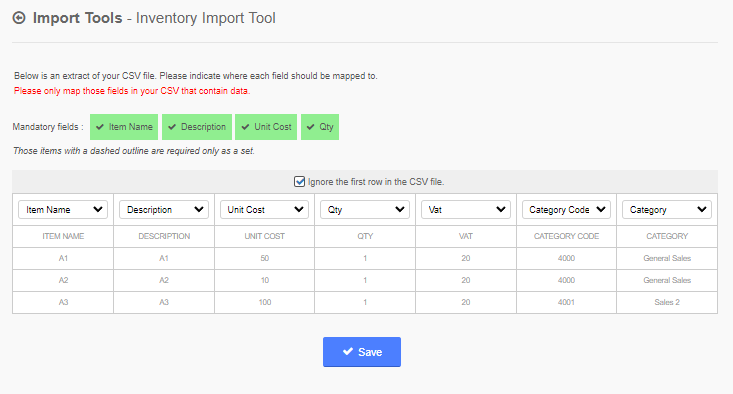
Task: Click the 'Below is an extract' instruction text
Action: coord(195,76)
